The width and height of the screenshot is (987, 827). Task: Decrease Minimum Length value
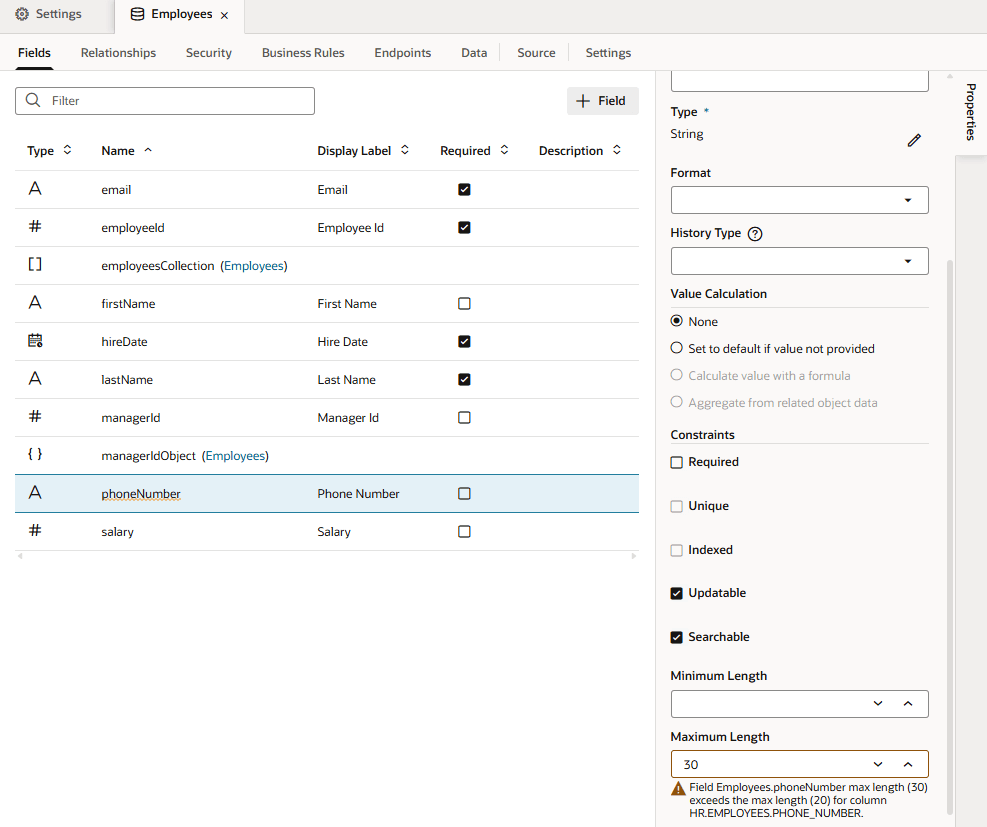click(878, 704)
